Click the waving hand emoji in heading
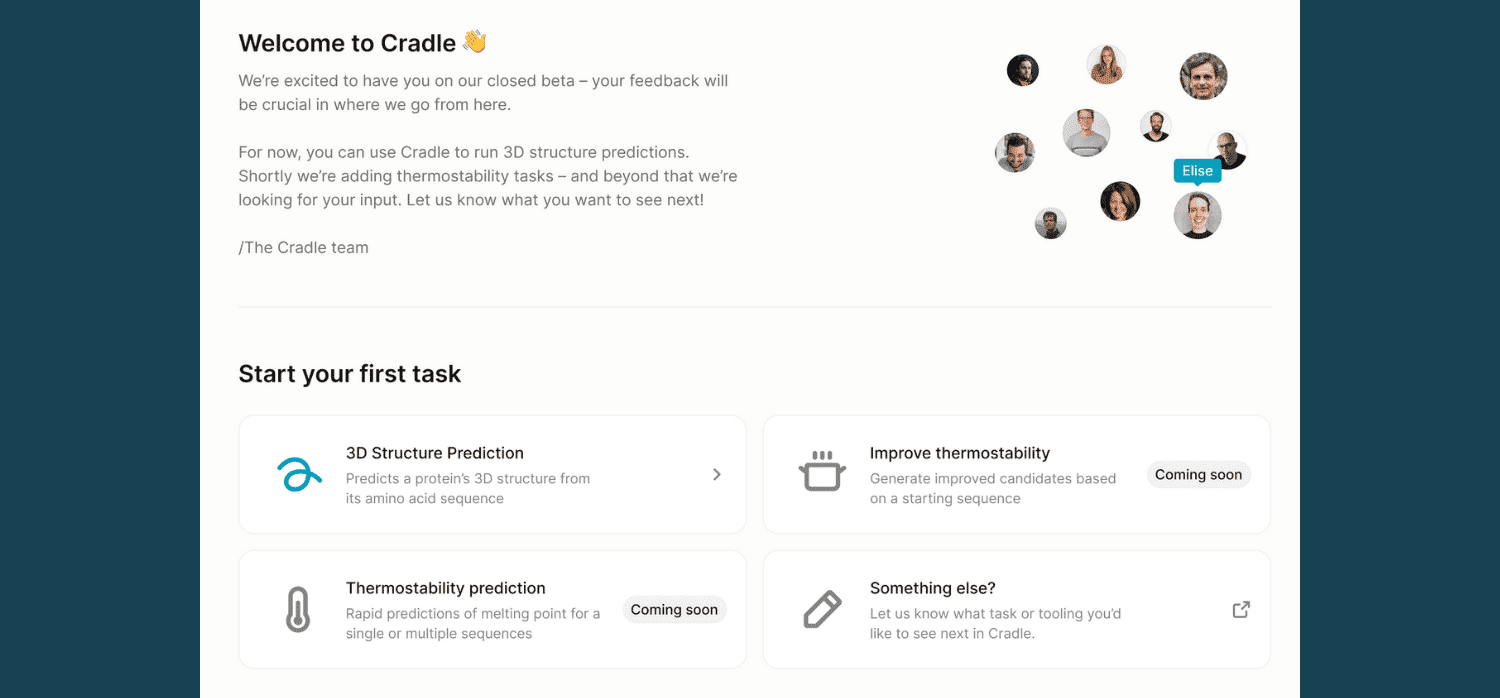 (474, 43)
